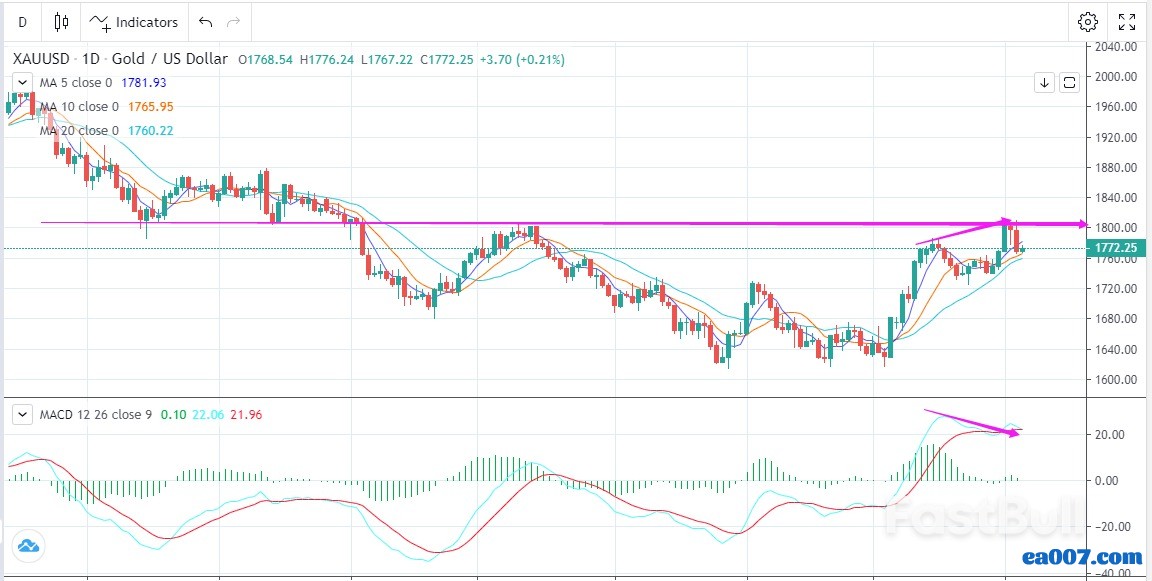This screenshot has width=1152, height=581.
Task: Select the XAUUSD symbol name
Action: click(x=41, y=59)
